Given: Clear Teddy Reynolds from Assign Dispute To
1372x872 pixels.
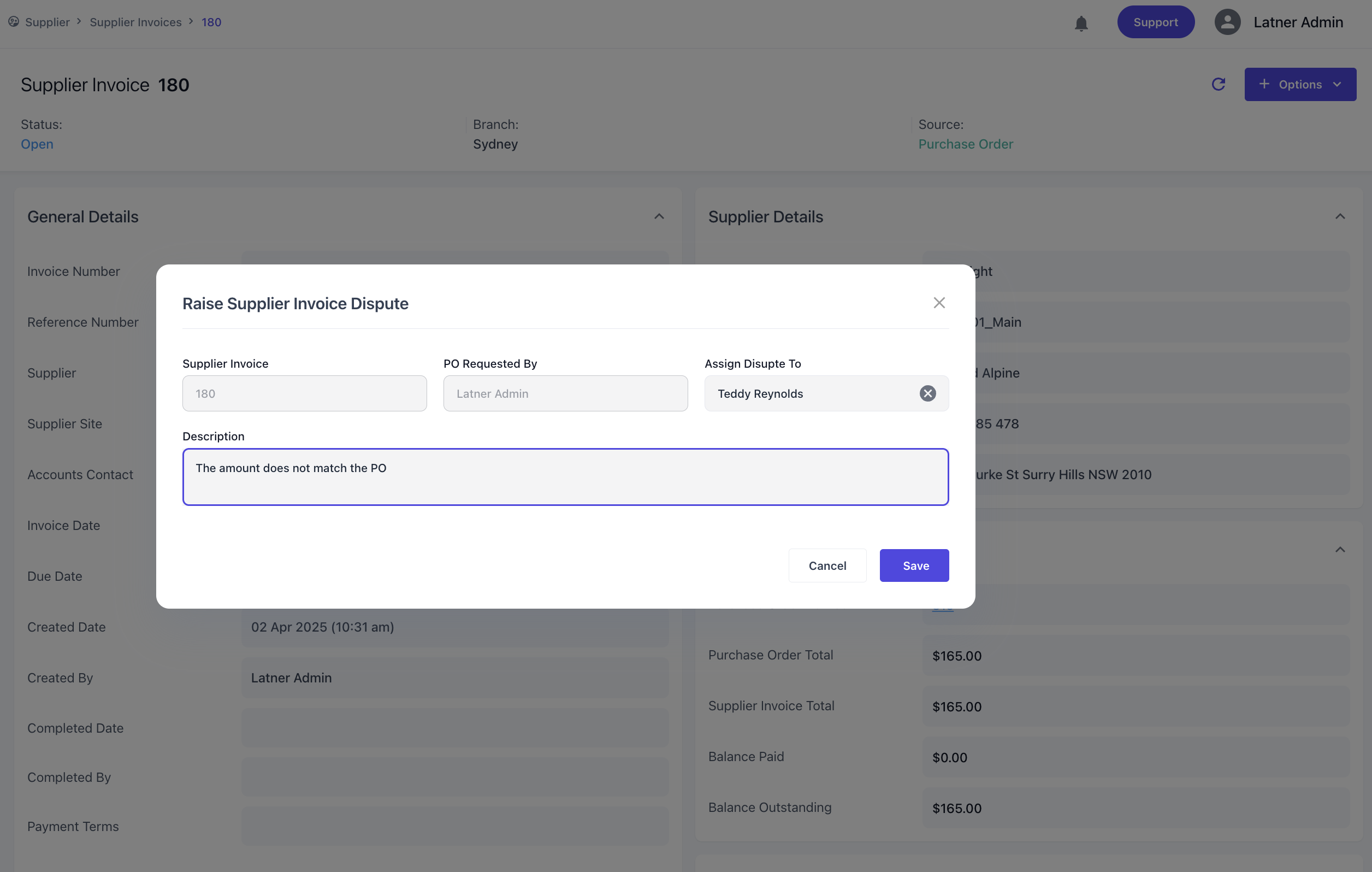Looking at the screenshot, I should 927,393.
